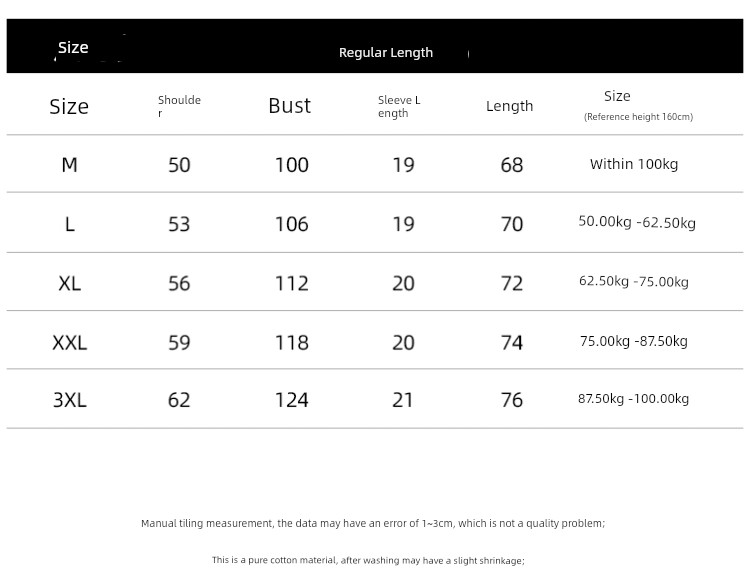Screen dimensions: 748x580
Task: Select the white "Size" label in black banner
Action: click(73, 48)
